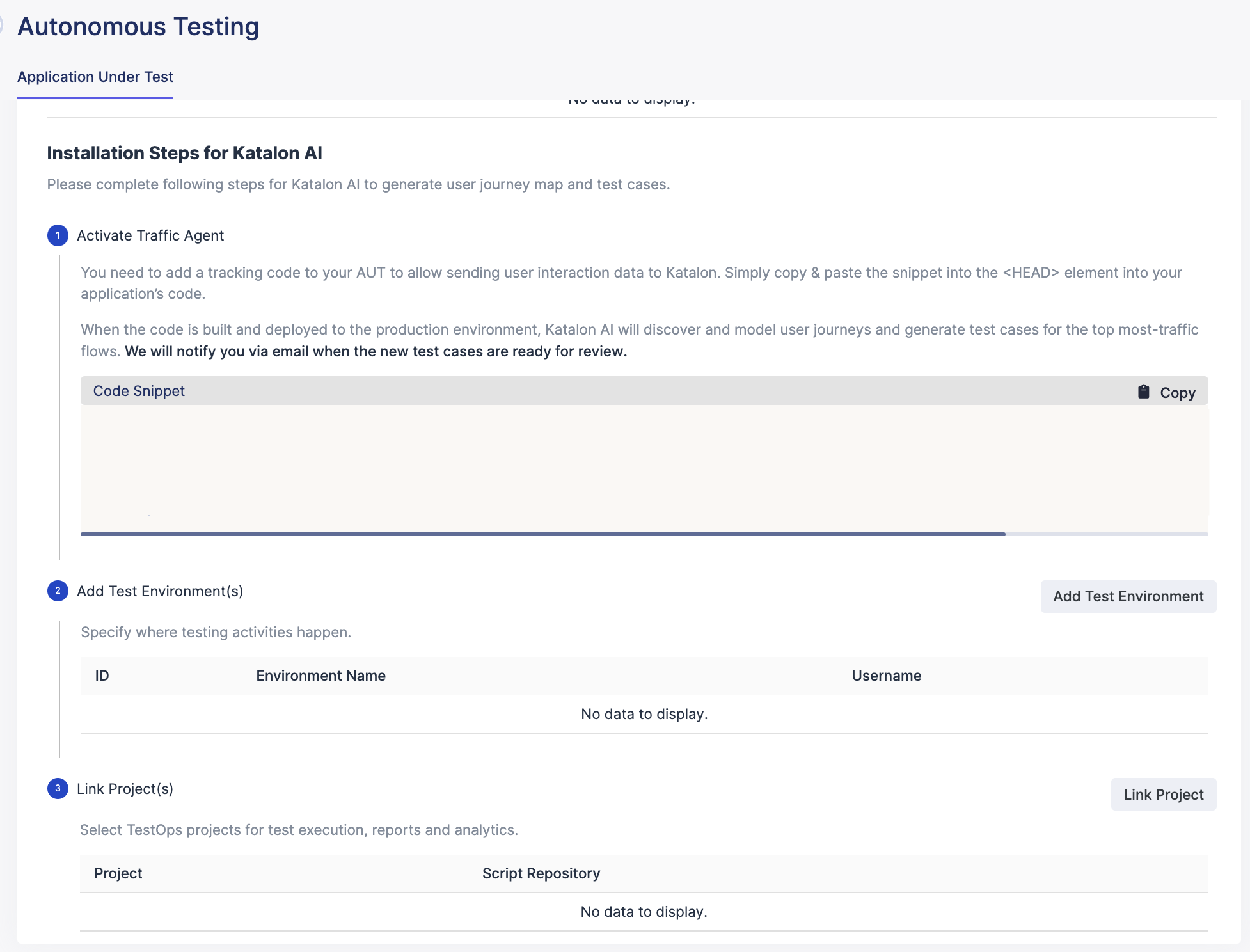Viewport: 1250px width, 952px height.
Task: Click inside the Code Snippet text area
Action: pos(644,468)
